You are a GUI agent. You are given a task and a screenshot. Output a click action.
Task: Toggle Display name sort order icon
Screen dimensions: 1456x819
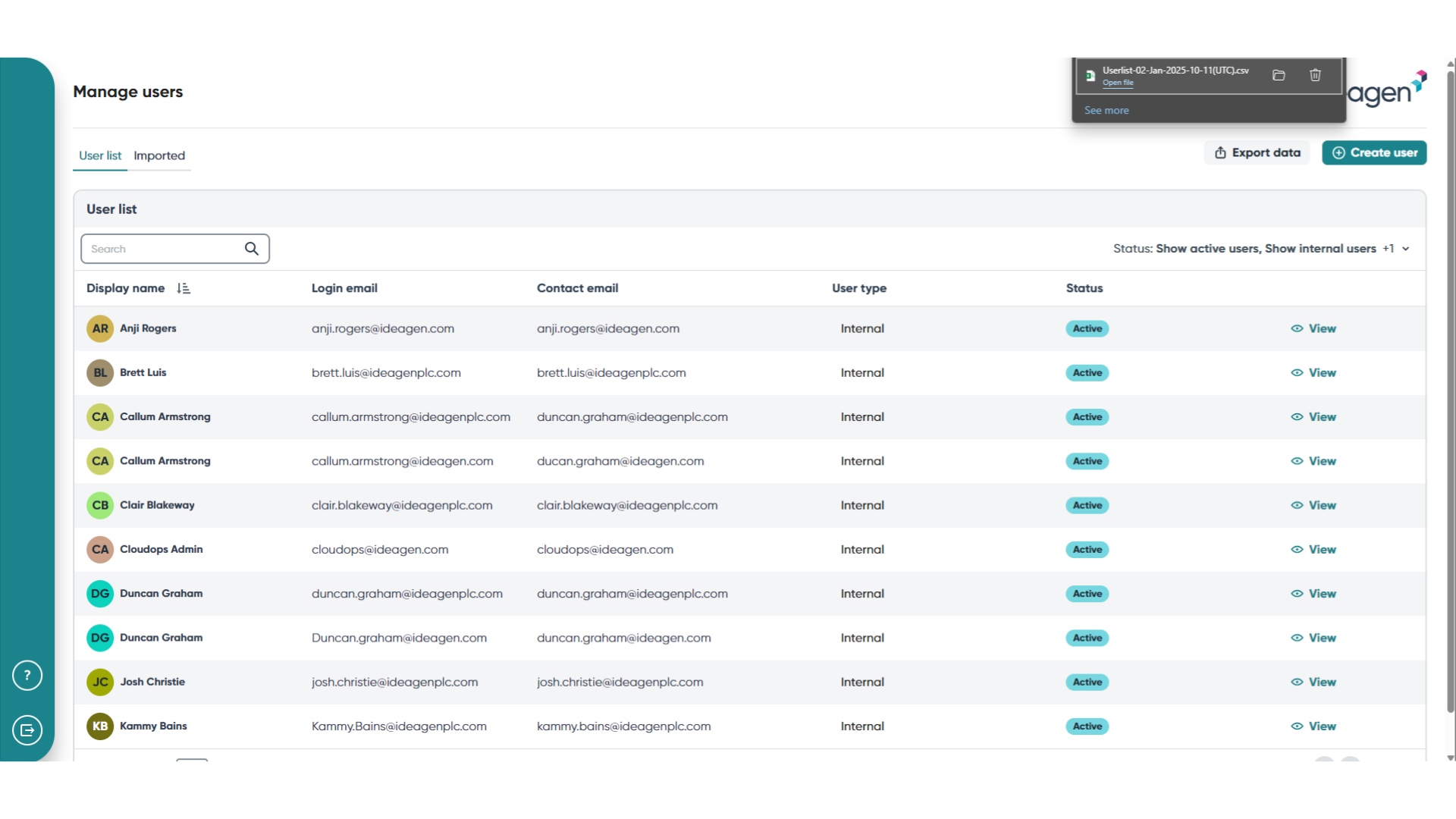coord(184,288)
